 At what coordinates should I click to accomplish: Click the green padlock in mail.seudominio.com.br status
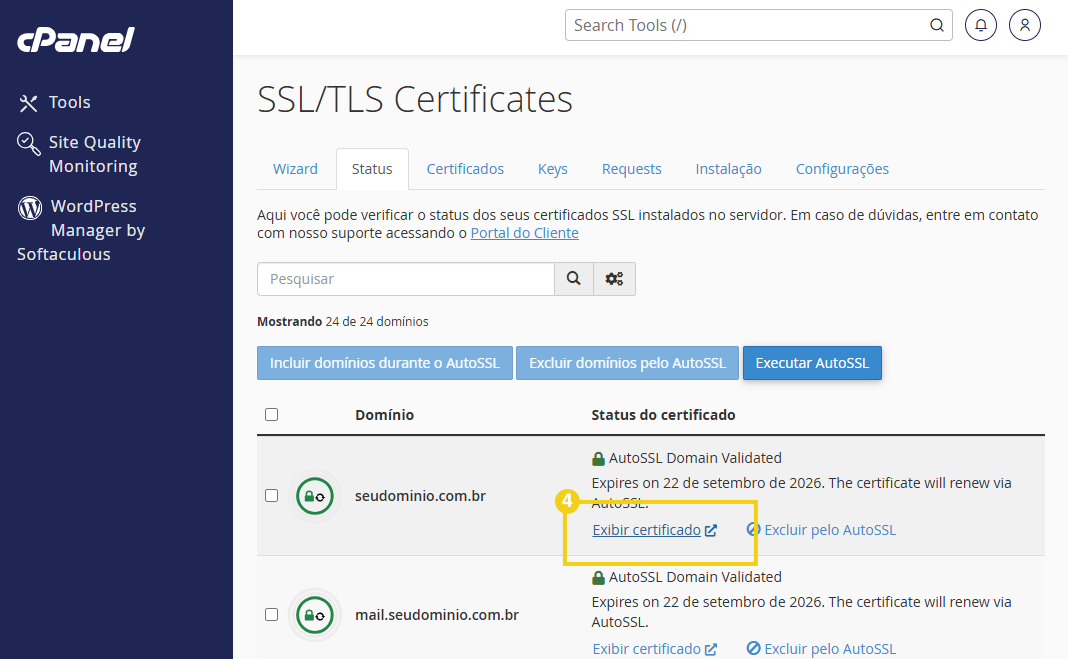pos(598,578)
